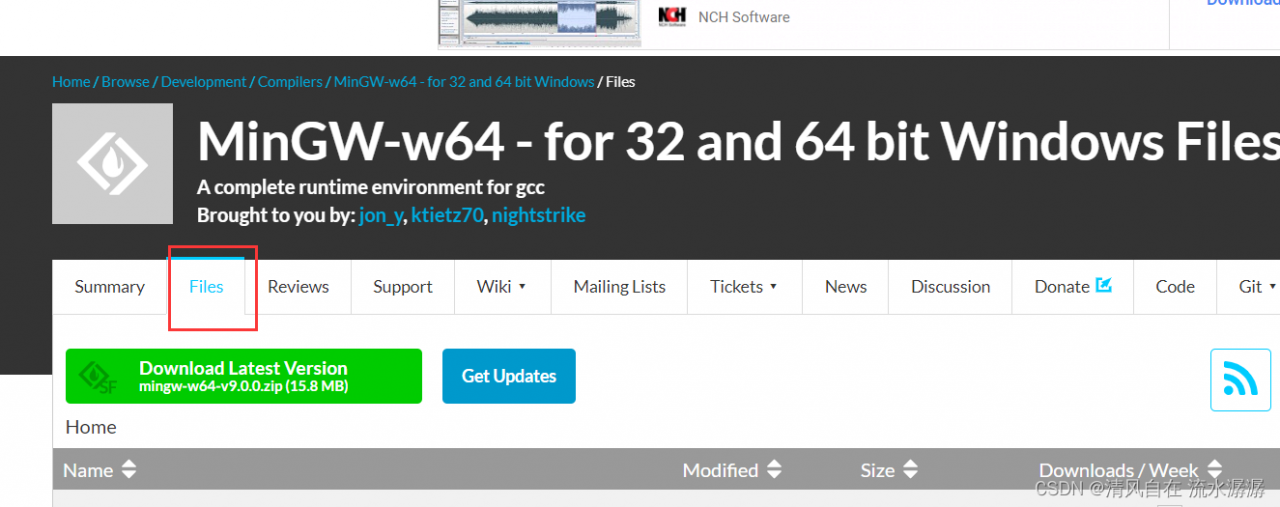Open the News tab
The height and width of the screenshot is (507, 1280).
click(x=846, y=287)
